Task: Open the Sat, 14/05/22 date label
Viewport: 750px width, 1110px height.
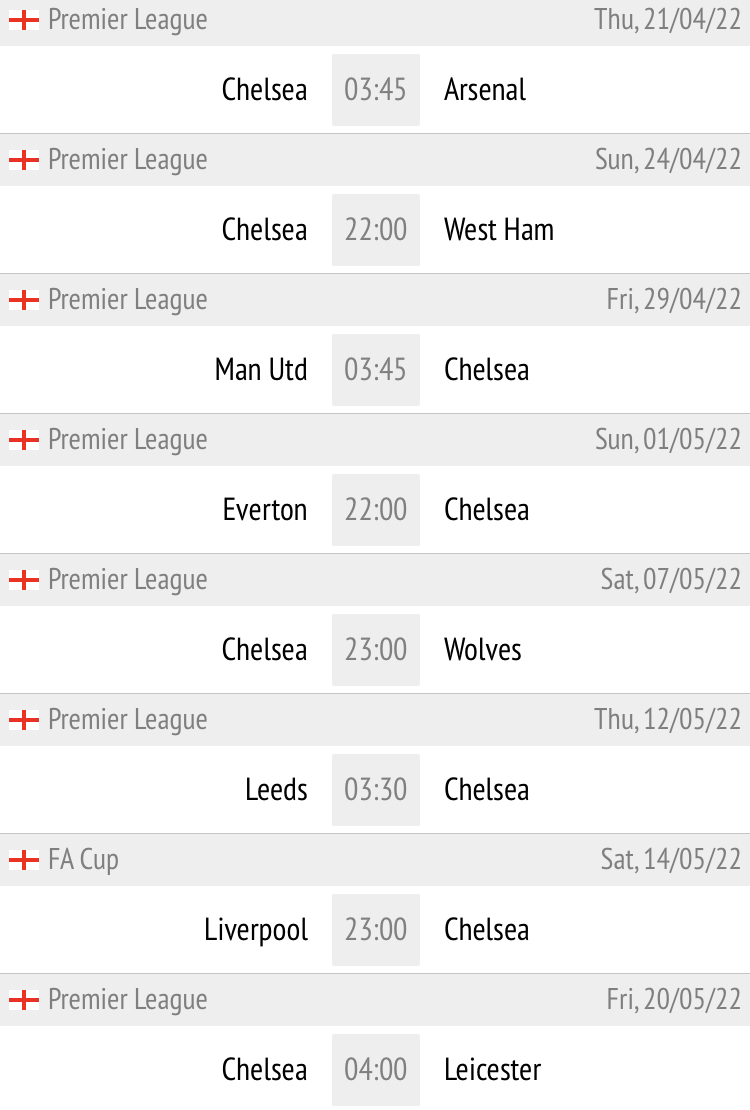Action: tap(671, 860)
